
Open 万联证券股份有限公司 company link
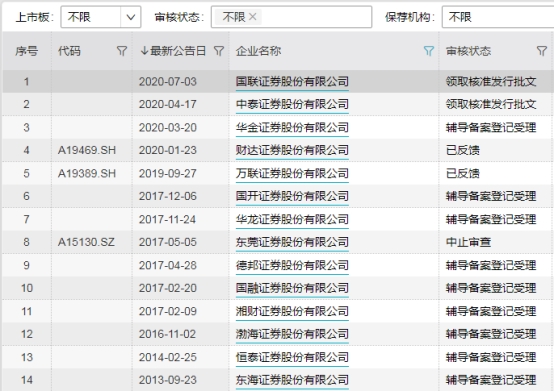[x=292, y=173]
